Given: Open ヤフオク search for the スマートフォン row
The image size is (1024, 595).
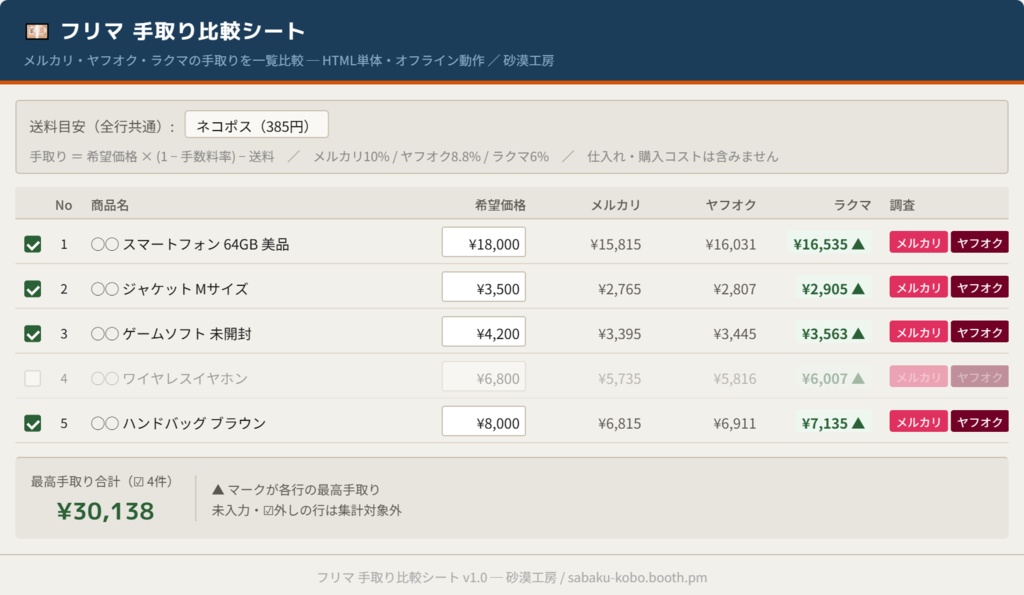Looking at the screenshot, I should [981, 241].
